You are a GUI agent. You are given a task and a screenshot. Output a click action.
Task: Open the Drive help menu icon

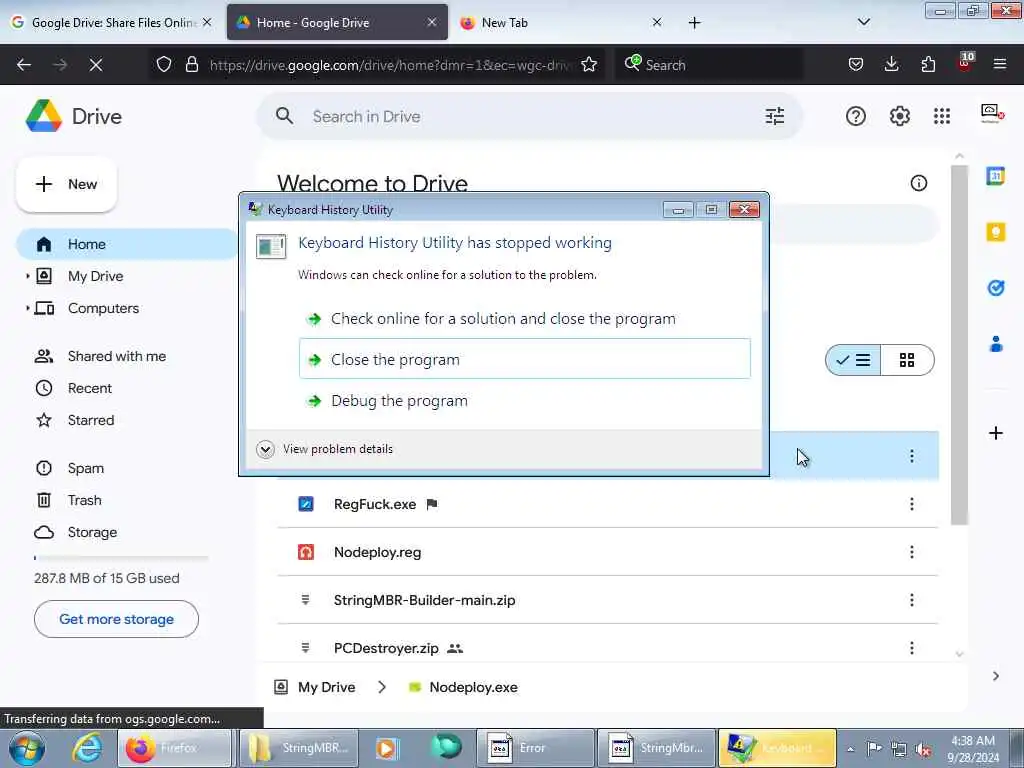tap(856, 116)
